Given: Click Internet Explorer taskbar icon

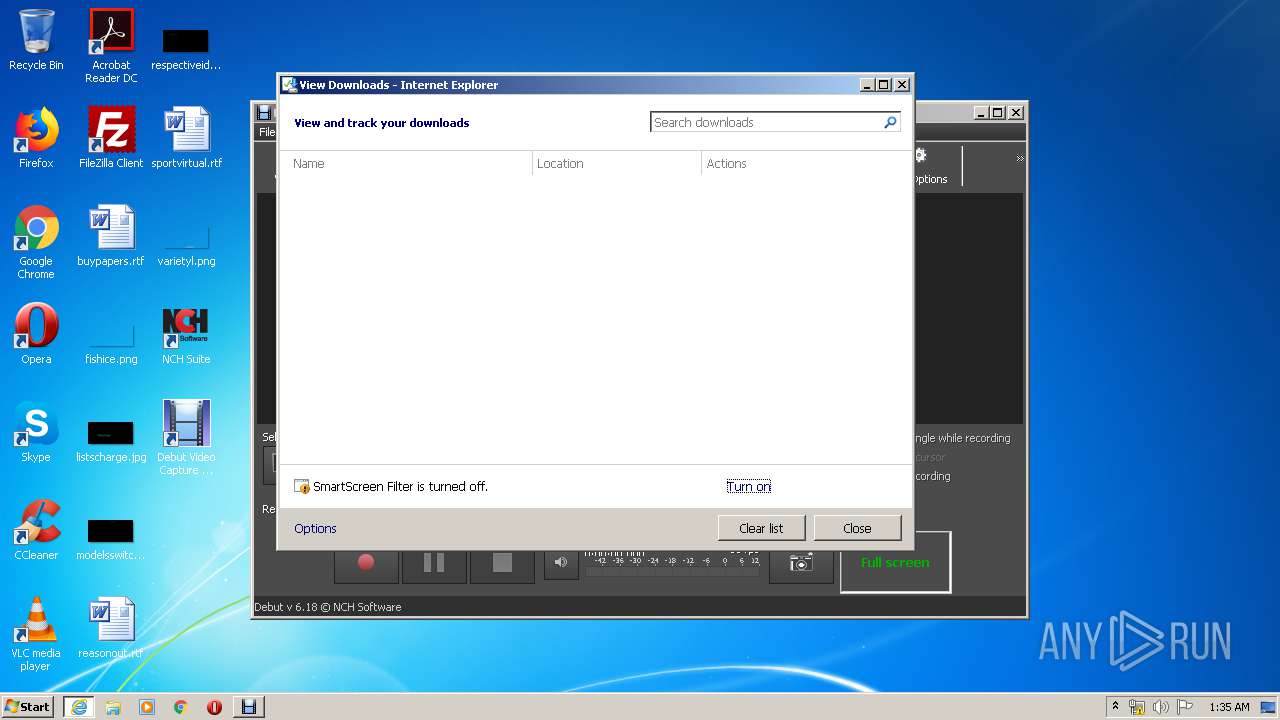Looking at the screenshot, I should point(79,706).
